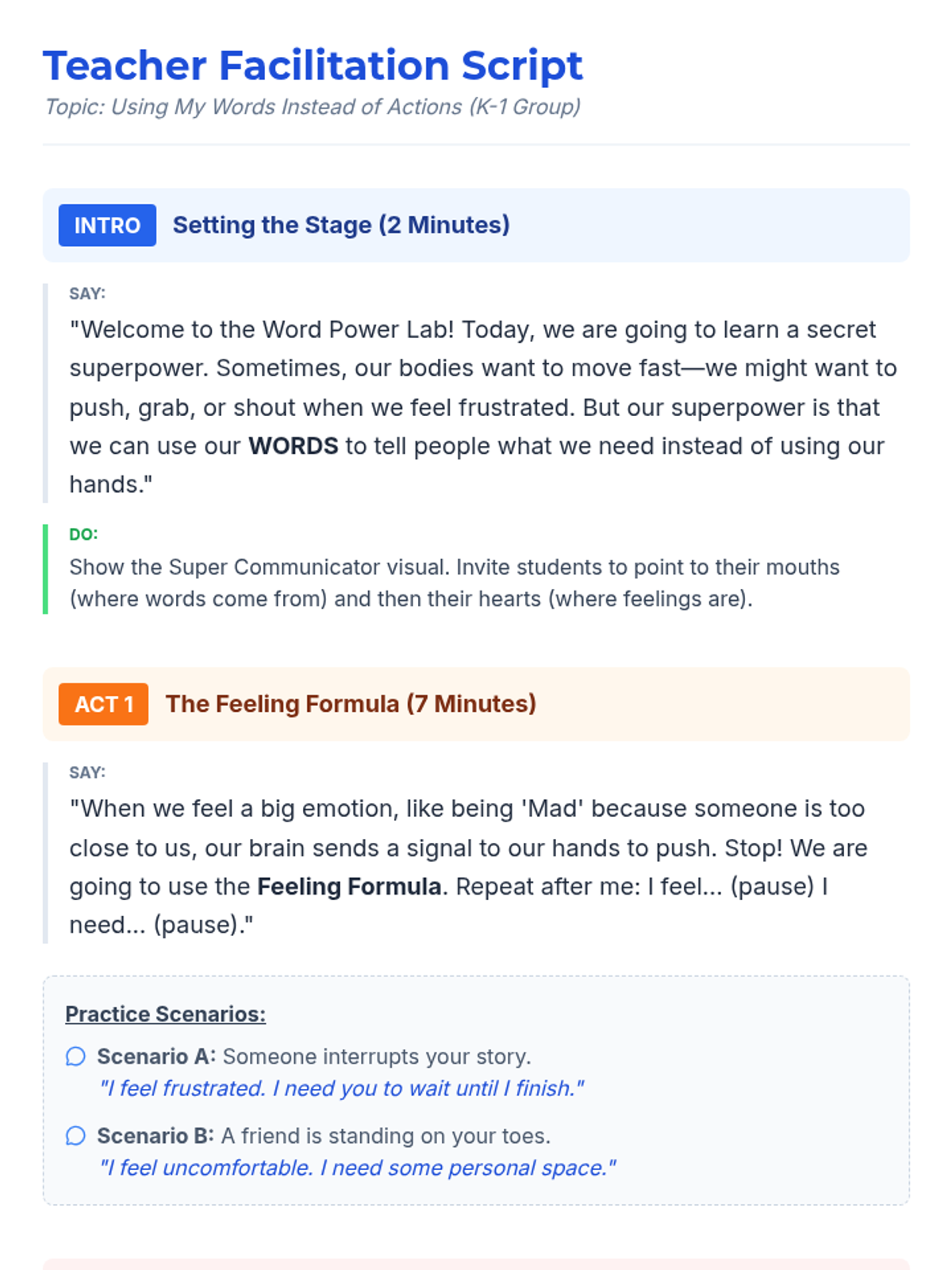Image resolution: width=952 pixels, height=1270 pixels.
Task: Click the speech bubble icon beside Scenario A
Action: (x=75, y=1056)
